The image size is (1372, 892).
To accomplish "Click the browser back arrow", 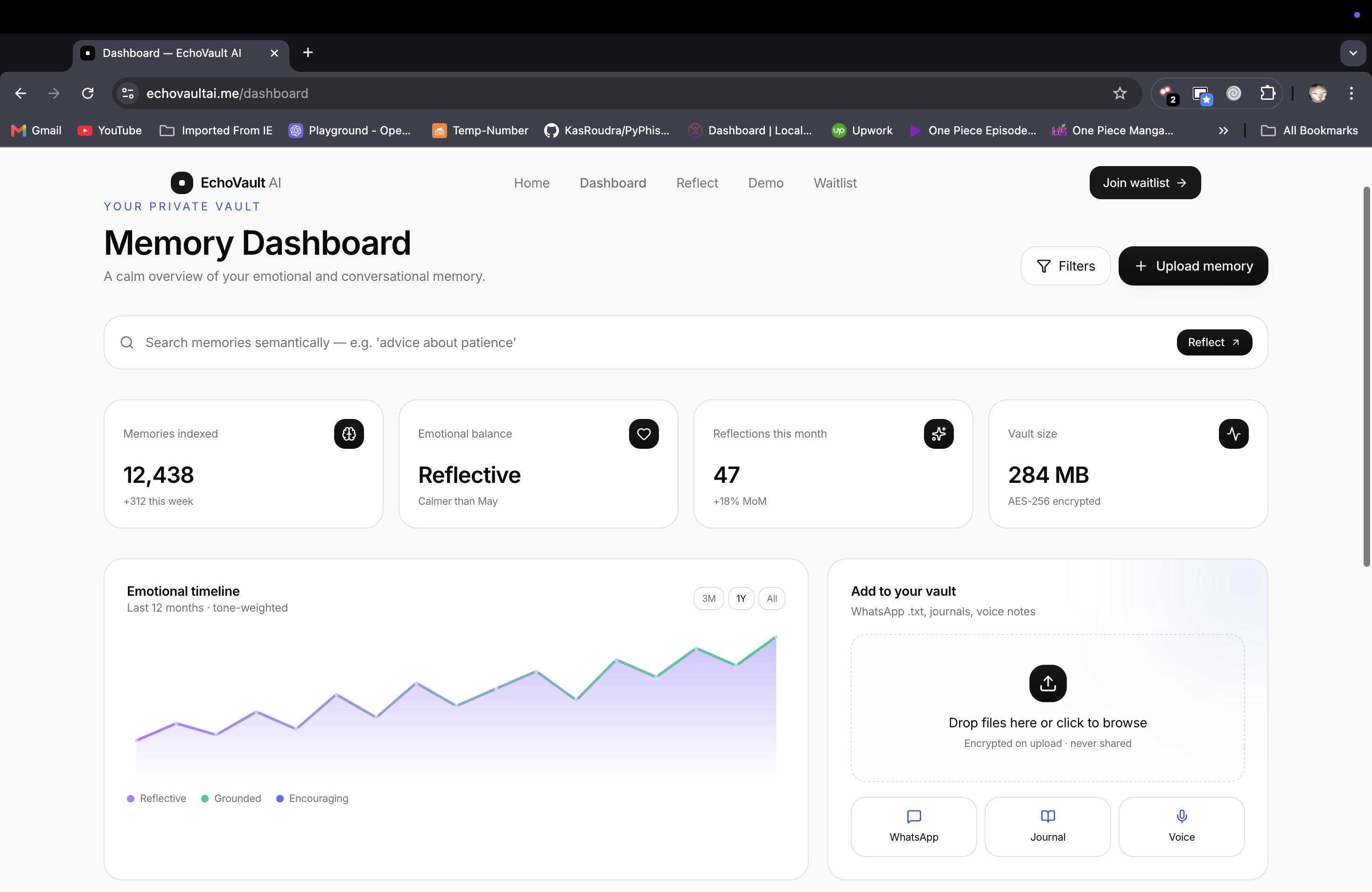I will [x=21, y=93].
